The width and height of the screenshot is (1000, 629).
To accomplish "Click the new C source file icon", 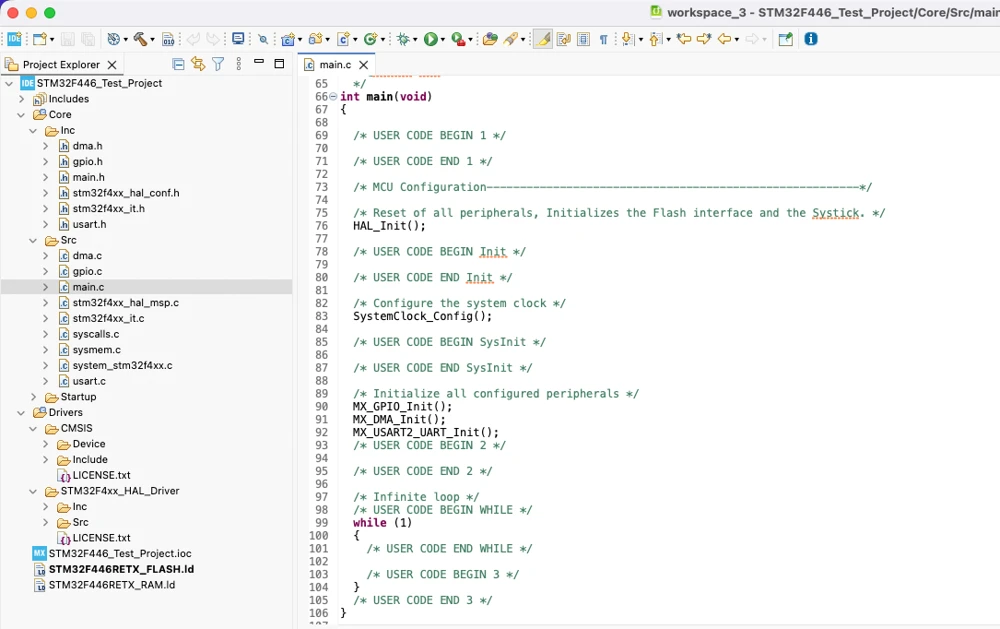I will pyautogui.click(x=343, y=39).
